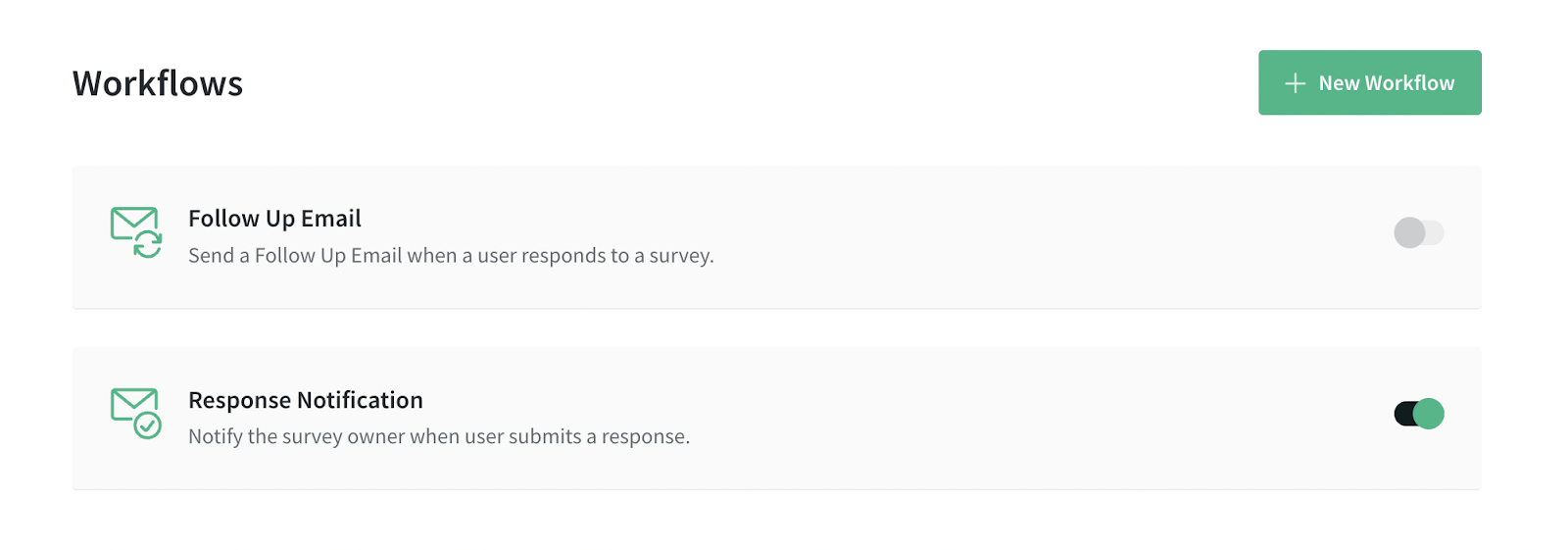1568x550 pixels.
Task: Select the Follow Up Email workflow card
Action: (776, 237)
